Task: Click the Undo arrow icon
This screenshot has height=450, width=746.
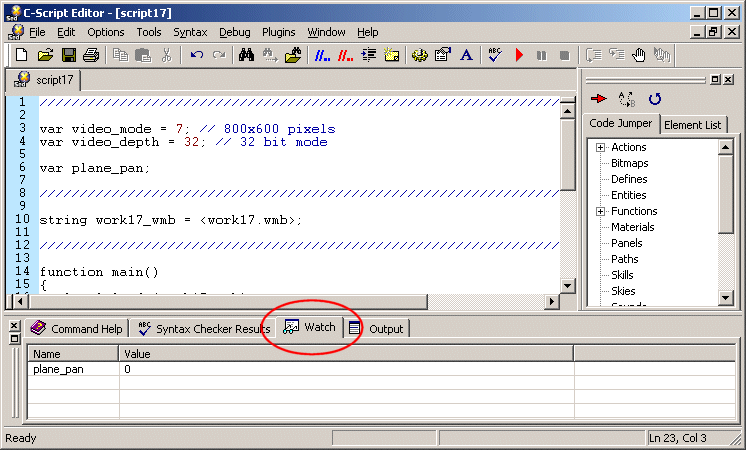Action: click(197, 55)
